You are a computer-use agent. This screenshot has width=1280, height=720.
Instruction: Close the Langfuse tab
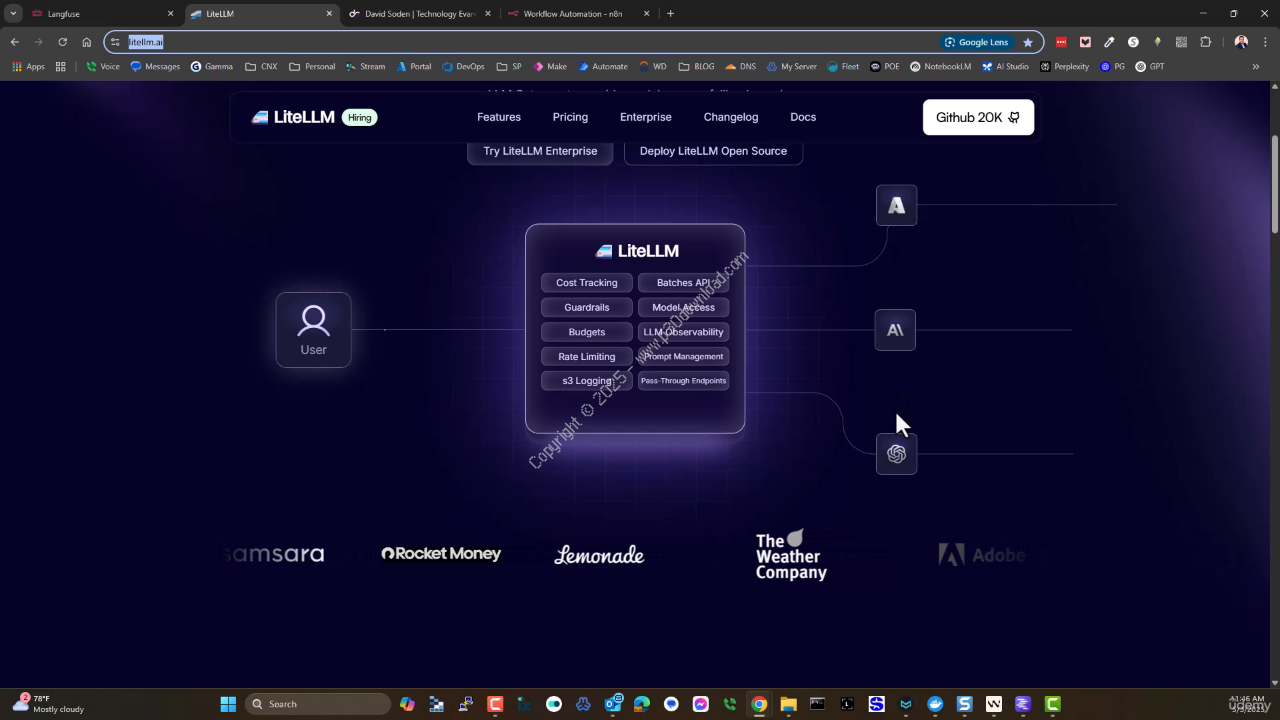pos(170,14)
